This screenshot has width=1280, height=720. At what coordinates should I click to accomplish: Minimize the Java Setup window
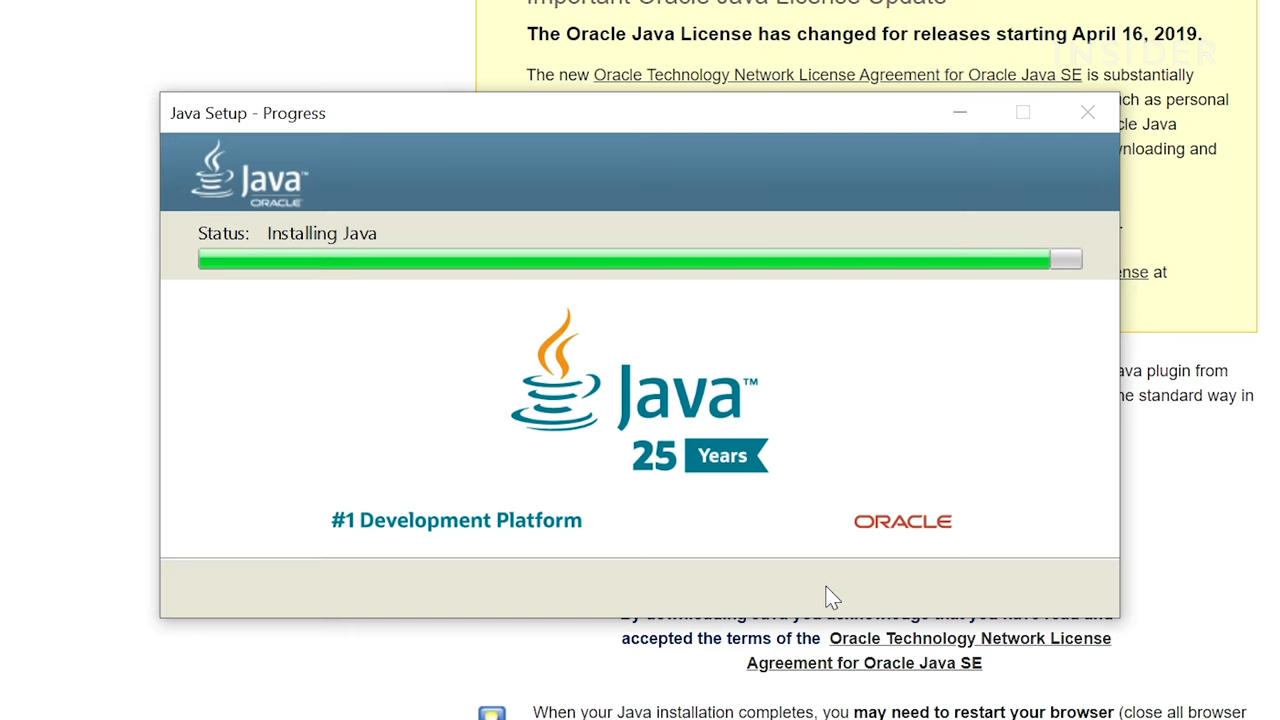(x=960, y=112)
